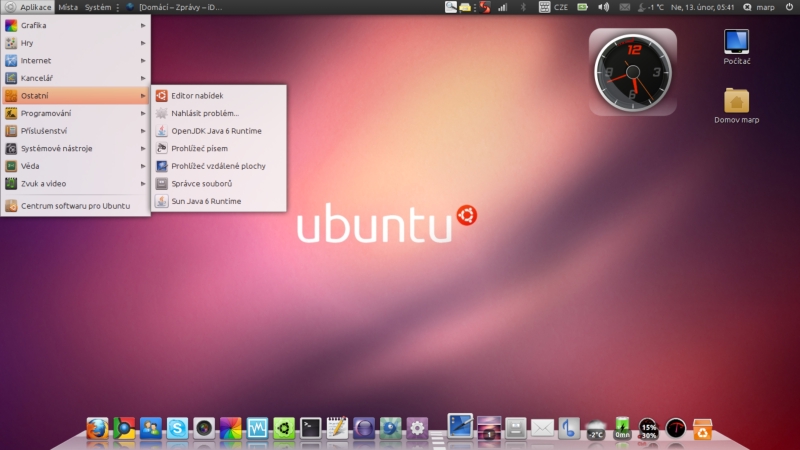The height and width of the screenshot is (450, 800).
Task: Launch Firefox from the dock
Action: 97,428
